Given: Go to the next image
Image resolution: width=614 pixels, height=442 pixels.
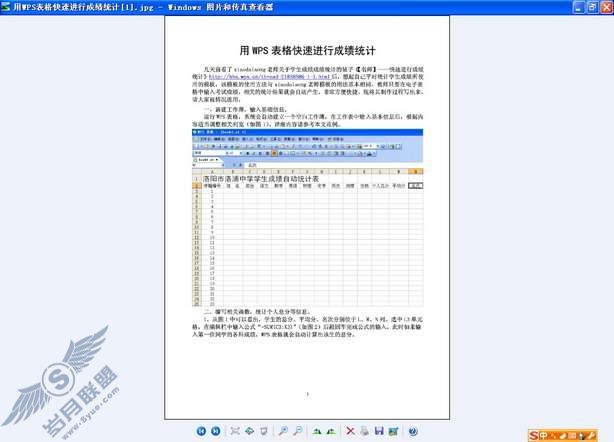Looking at the screenshot, I should [x=216, y=431].
